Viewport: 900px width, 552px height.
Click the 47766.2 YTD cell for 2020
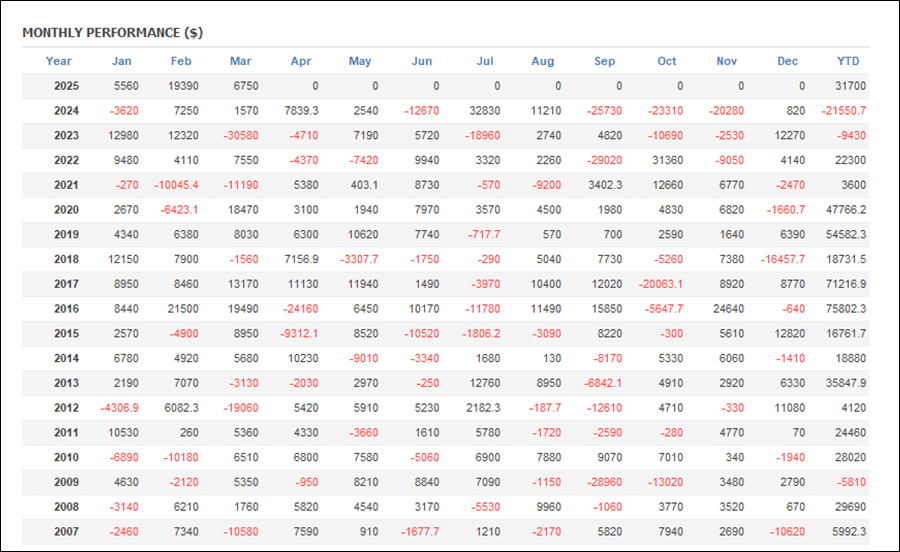[846, 209]
